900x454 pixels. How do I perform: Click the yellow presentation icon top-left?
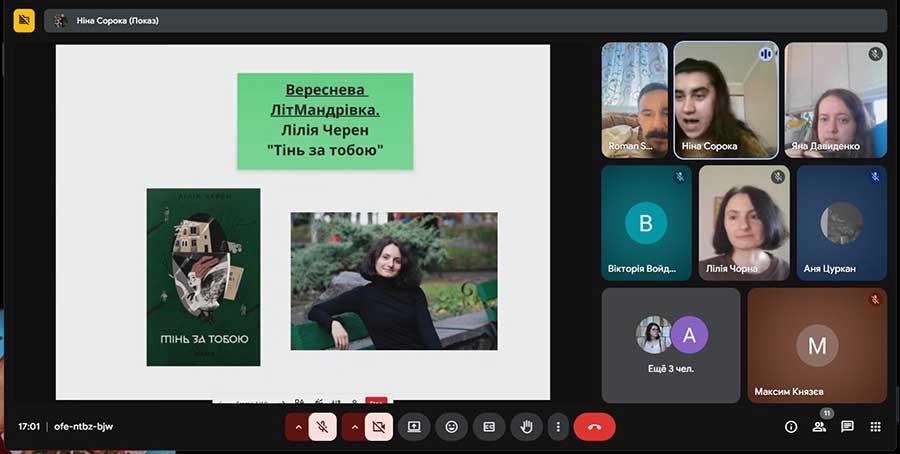24,20
